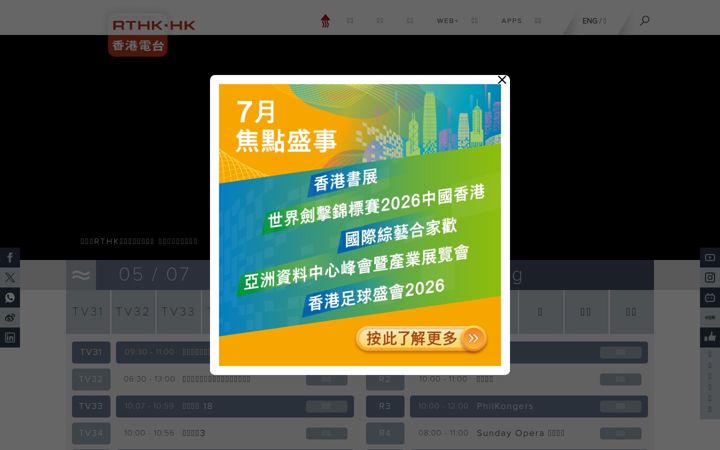Click the TV33 row label in schedule
720x450 pixels.
click(x=91, y=406)
